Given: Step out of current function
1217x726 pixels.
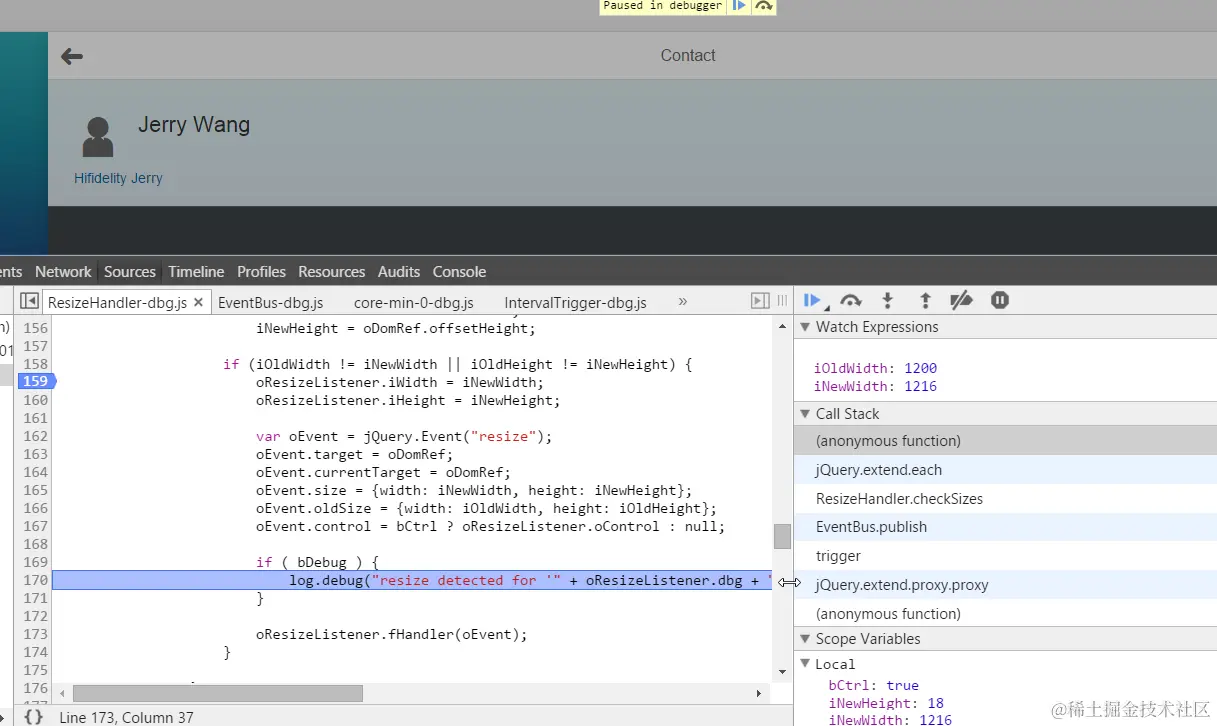Looking at the screenshot, I should coord(925,300).
